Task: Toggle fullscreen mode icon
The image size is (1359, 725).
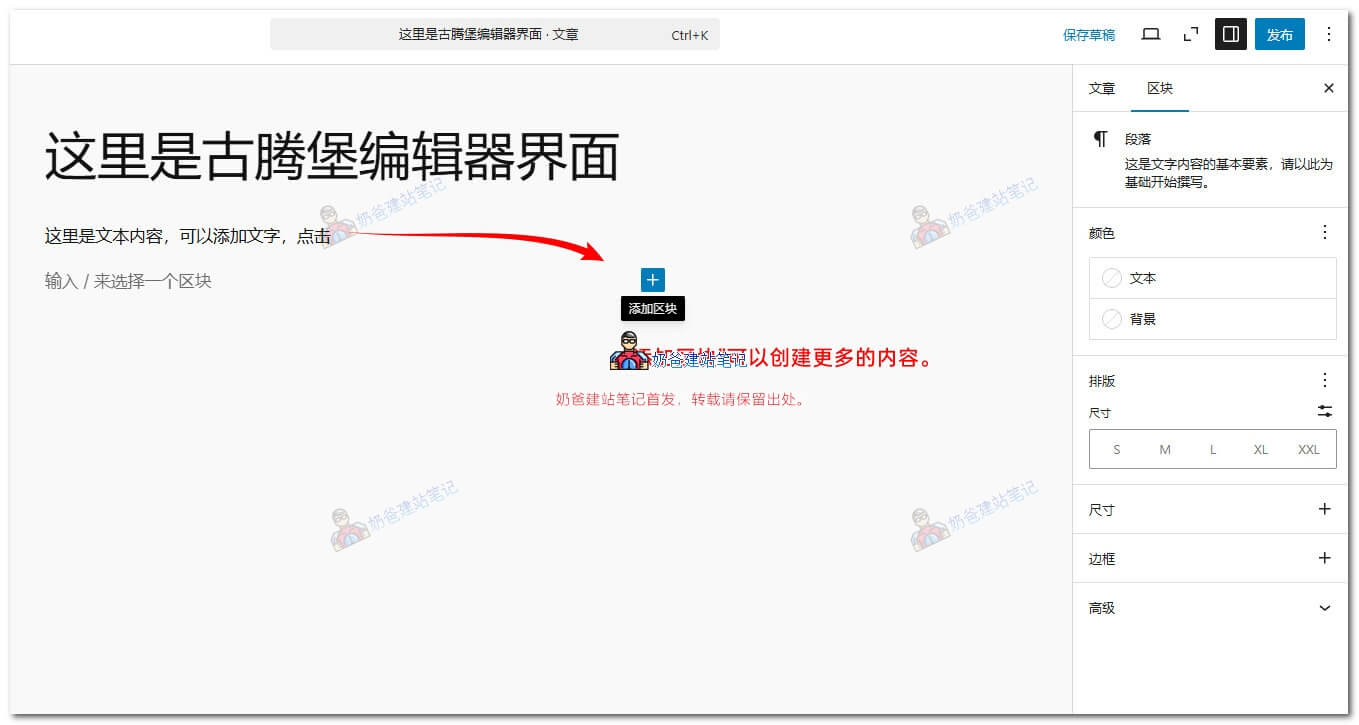Action: [x=1190, y=34]
